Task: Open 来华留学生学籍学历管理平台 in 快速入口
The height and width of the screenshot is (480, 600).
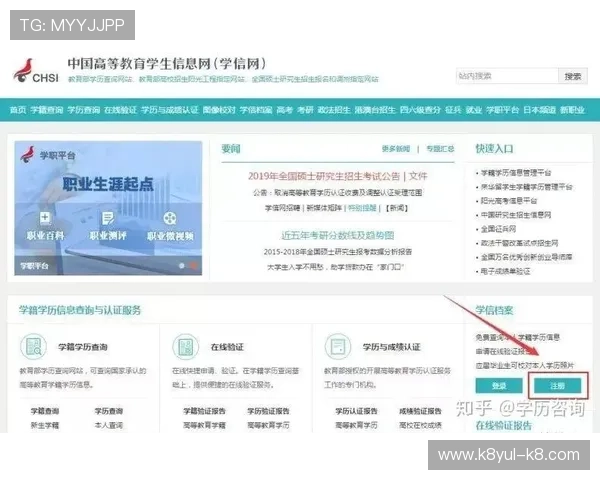Action: 527,187
